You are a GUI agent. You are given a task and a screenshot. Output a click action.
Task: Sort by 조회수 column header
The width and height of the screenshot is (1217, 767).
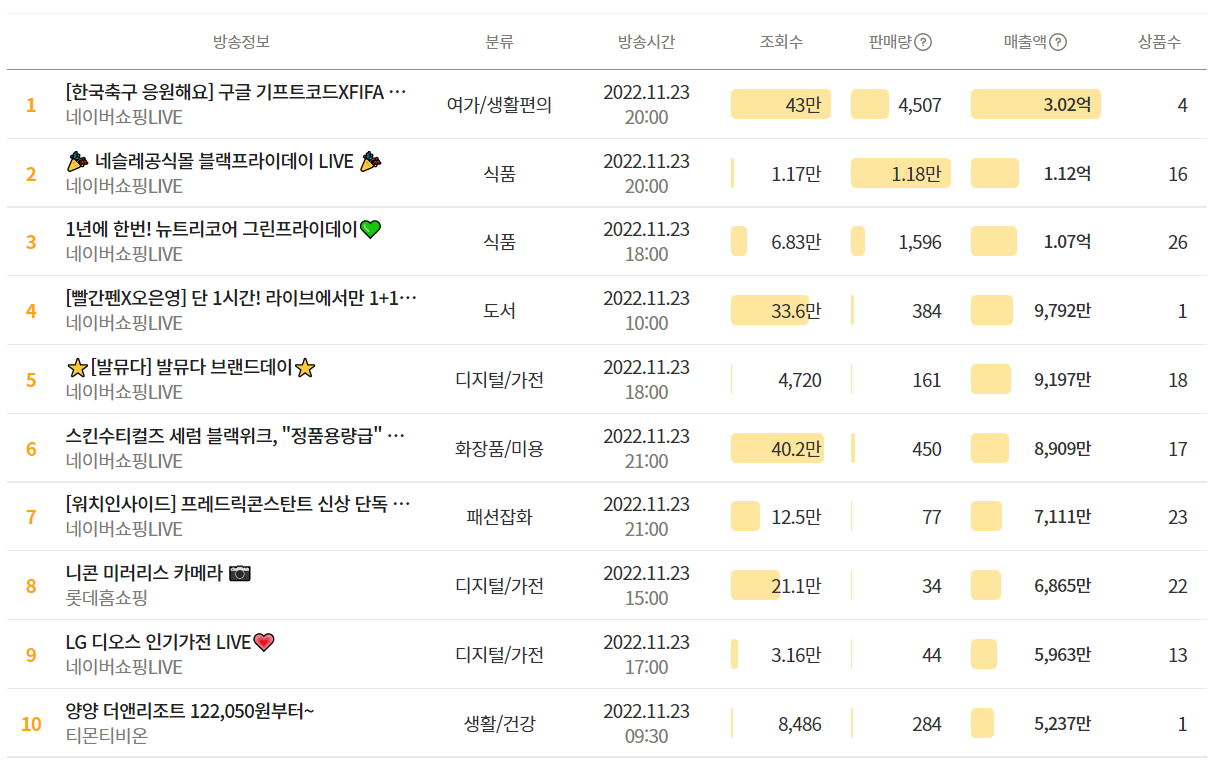(781, 42)
